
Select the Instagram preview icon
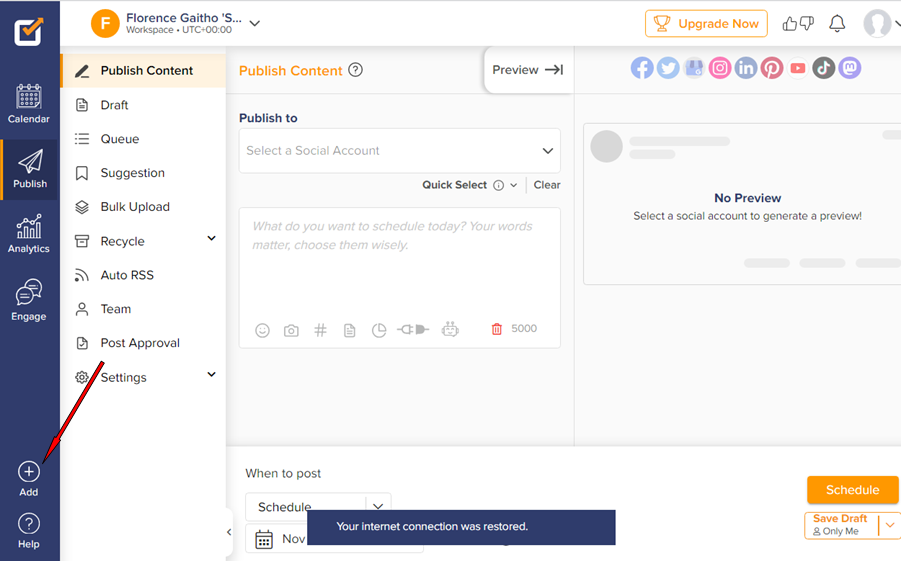click(x=720, y=68)
